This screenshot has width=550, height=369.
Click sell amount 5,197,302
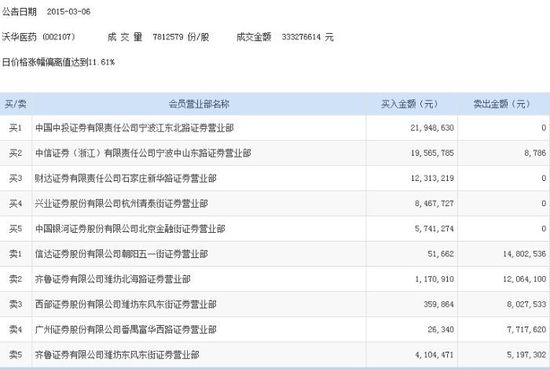(526, 355)
